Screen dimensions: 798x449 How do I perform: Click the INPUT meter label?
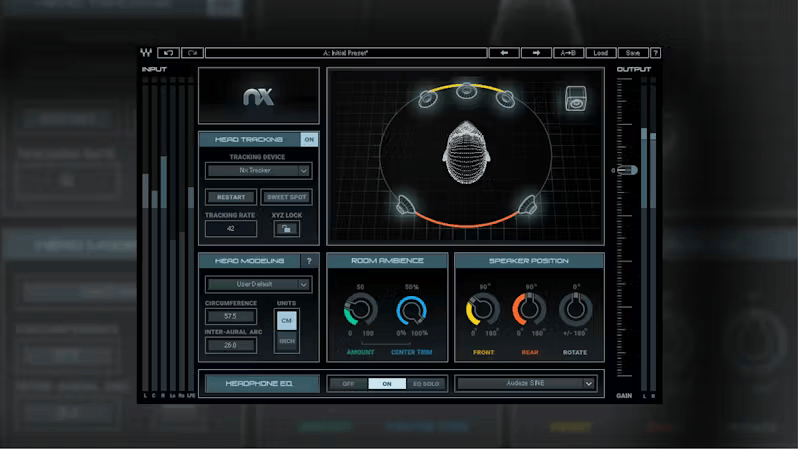coord(154,69)
